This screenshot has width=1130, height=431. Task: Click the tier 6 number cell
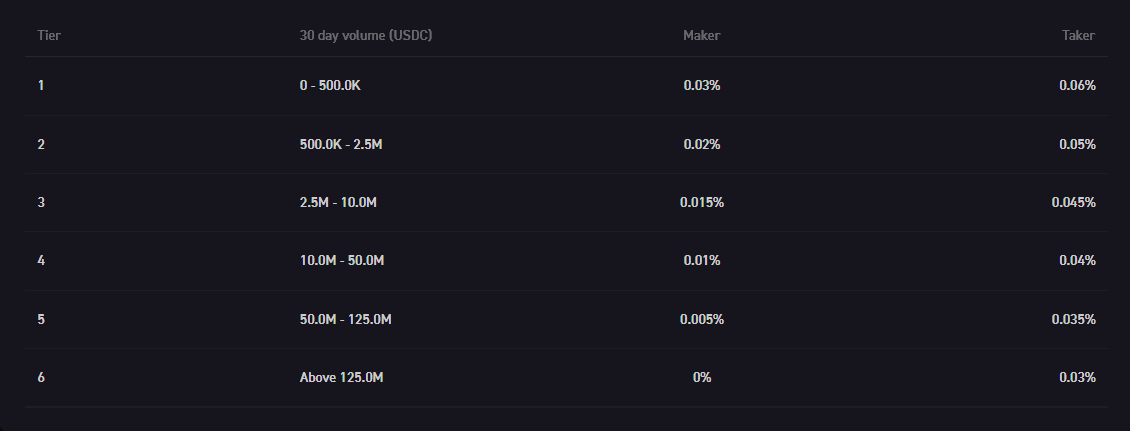(41, 378)
